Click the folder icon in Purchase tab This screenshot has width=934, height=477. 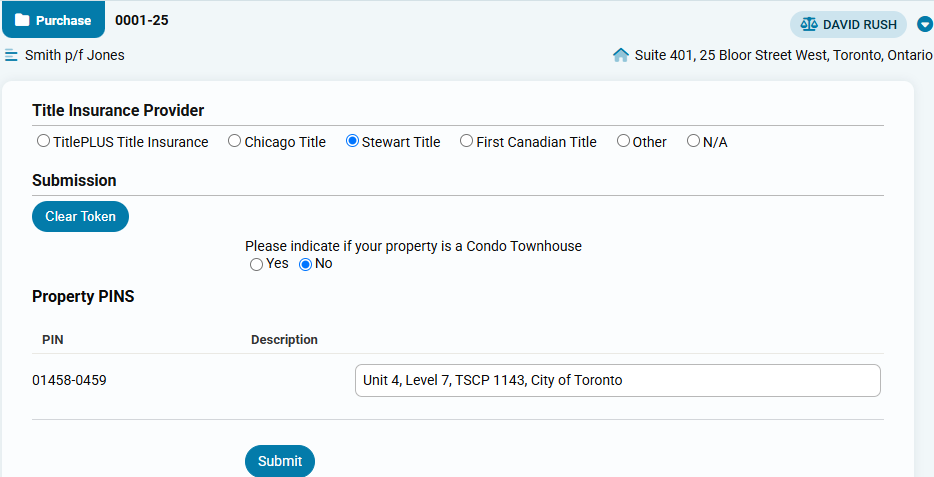22,20
